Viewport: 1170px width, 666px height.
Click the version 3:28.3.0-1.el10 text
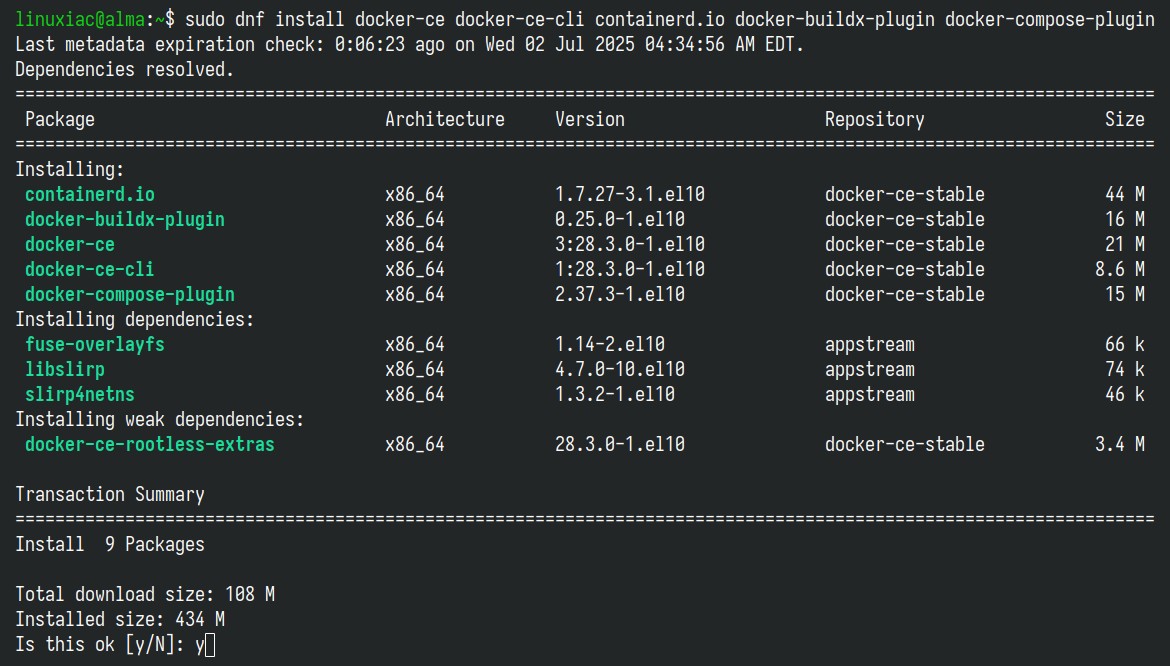pos(630,245)
